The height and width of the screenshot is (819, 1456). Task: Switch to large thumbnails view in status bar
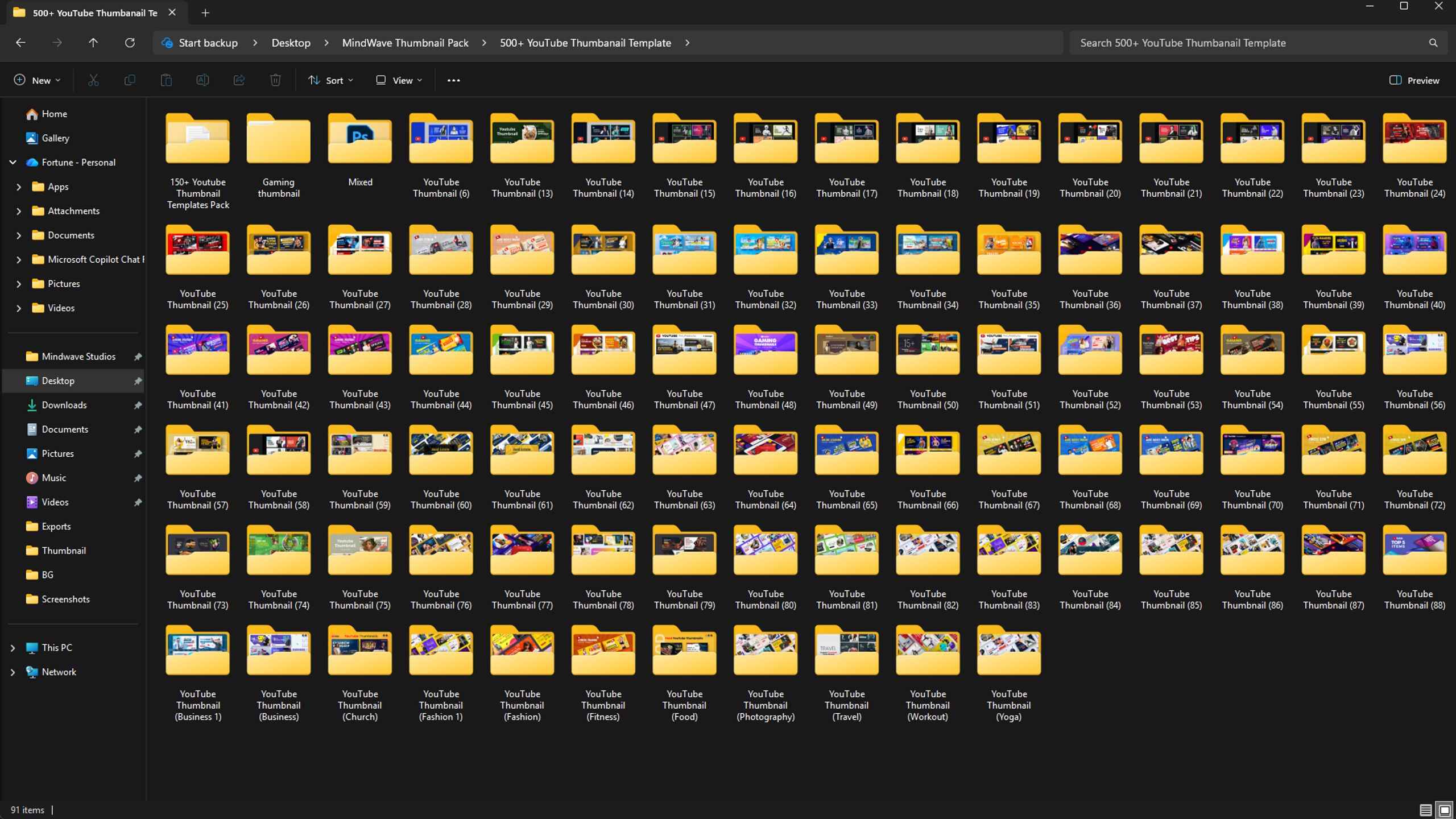click(x=1445, y=810)
